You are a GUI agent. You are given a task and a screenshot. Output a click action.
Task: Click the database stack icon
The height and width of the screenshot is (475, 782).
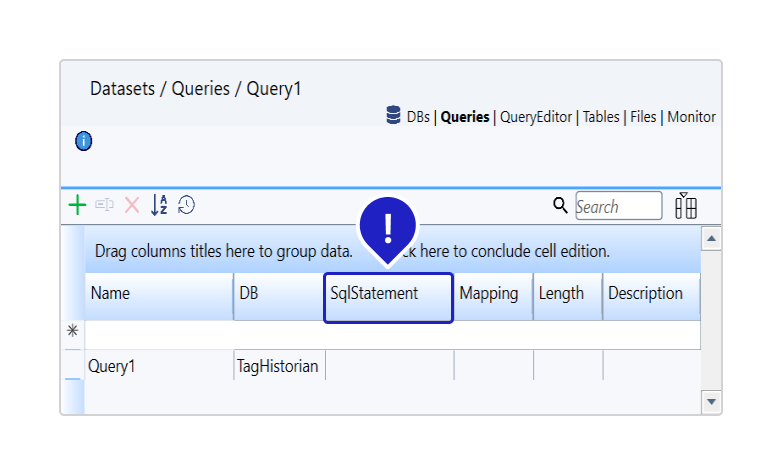tap(394, 116)
